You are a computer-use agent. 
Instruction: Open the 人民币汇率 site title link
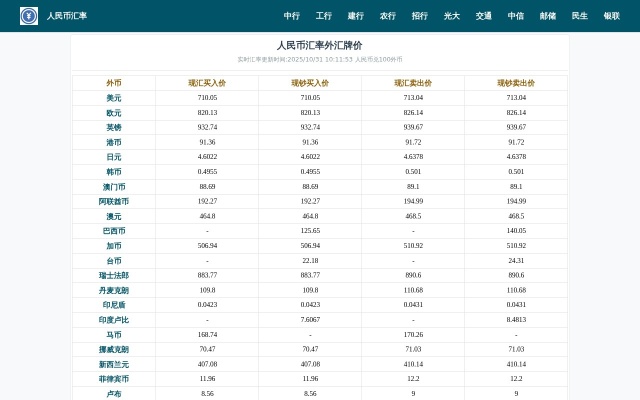66,16
